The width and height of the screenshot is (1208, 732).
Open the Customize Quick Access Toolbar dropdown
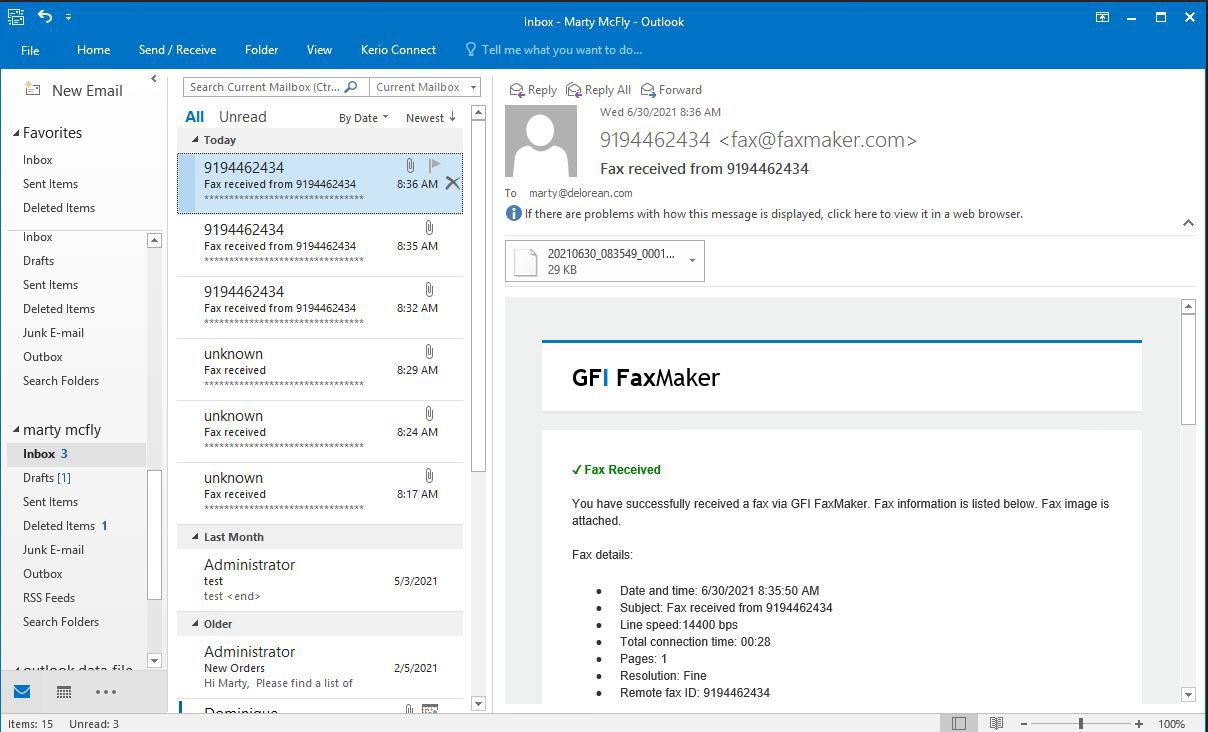(68, 18)
